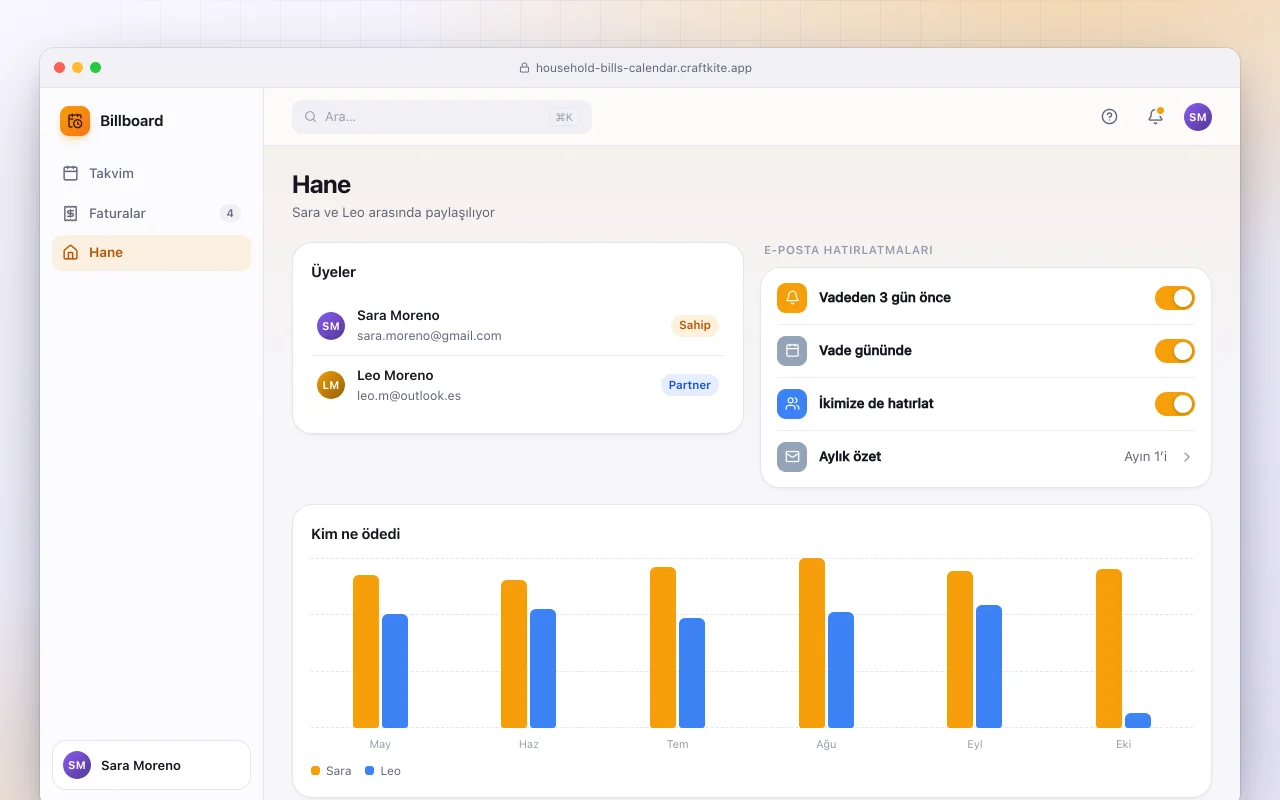Click the sara.moreno@gmail.com email text
Viewport: 1280px width, 800px height.
tap(429, 336)
